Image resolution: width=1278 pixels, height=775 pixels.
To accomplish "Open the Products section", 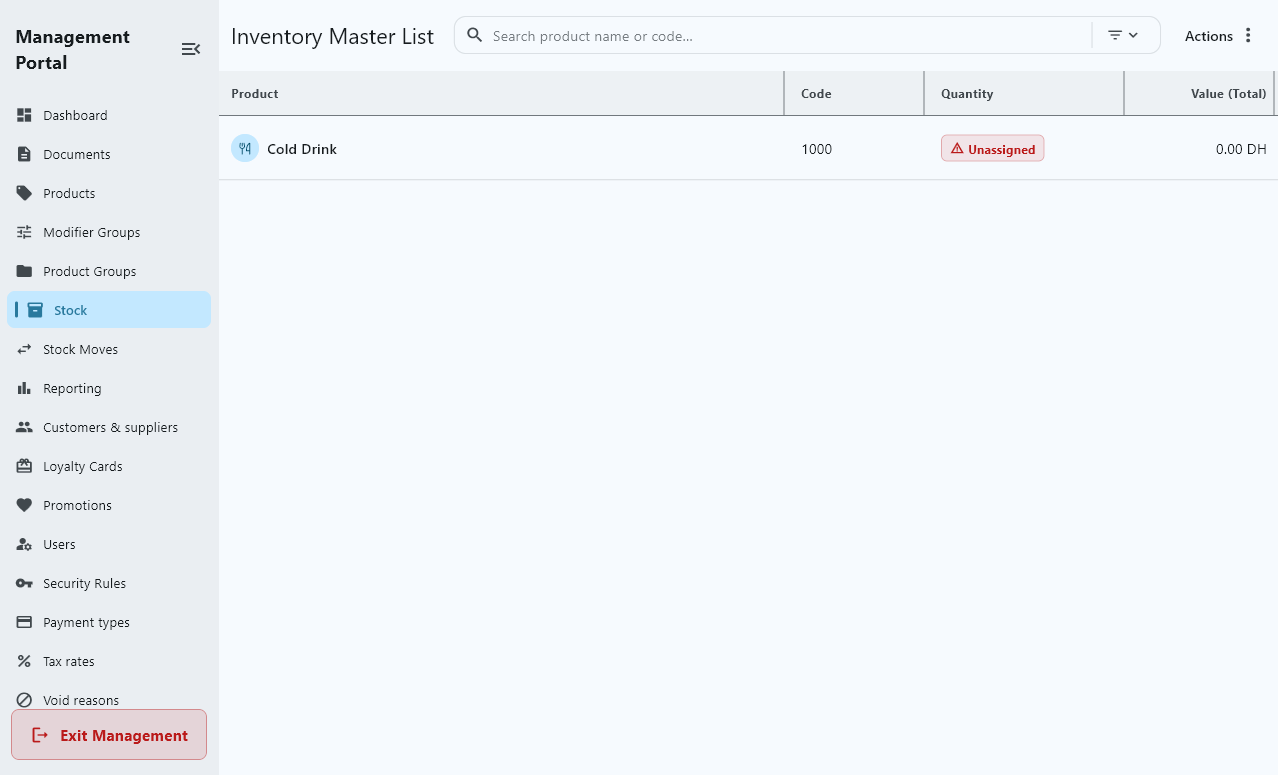I will click(x=109, y=193).
